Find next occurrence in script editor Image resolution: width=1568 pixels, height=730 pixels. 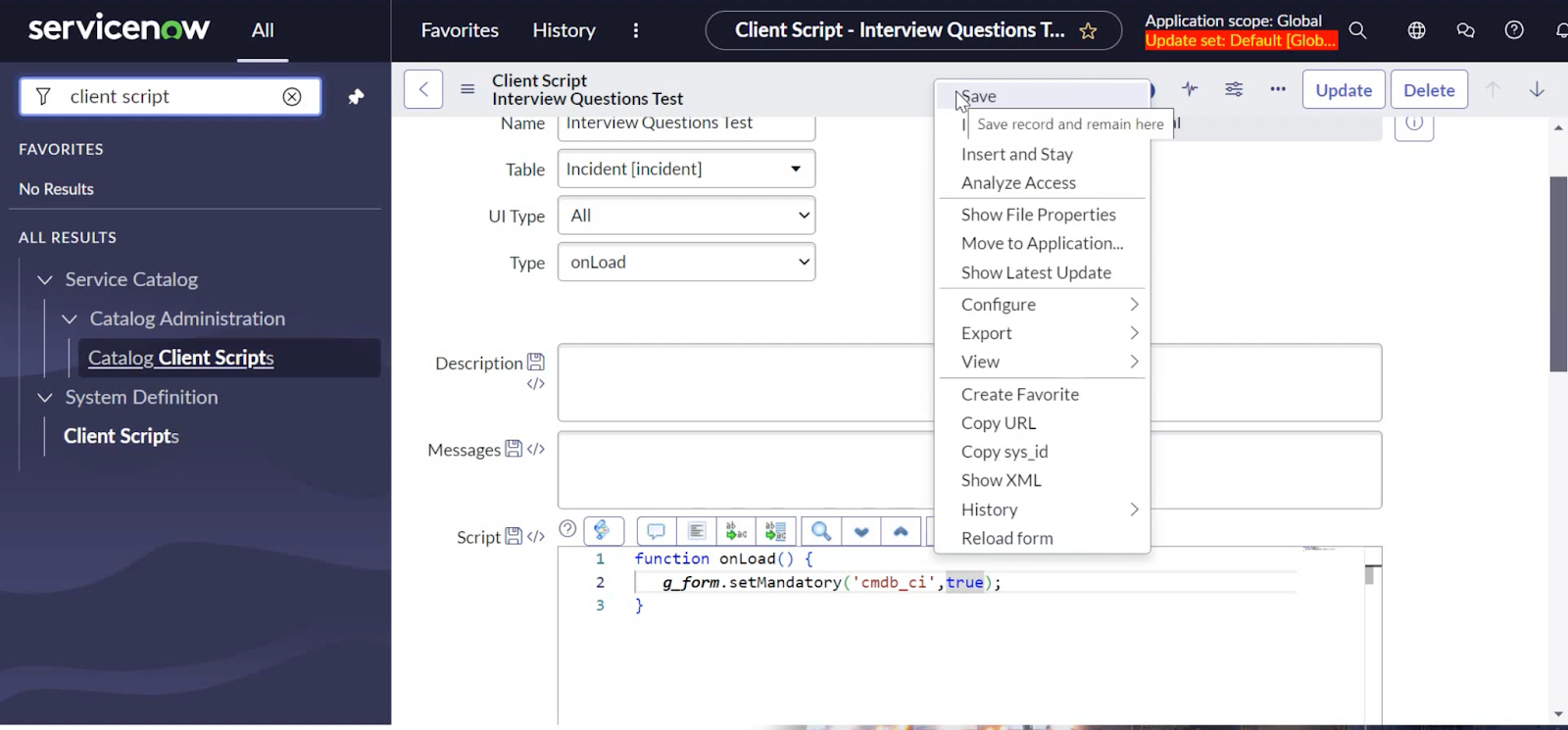[x=861, y=531]
